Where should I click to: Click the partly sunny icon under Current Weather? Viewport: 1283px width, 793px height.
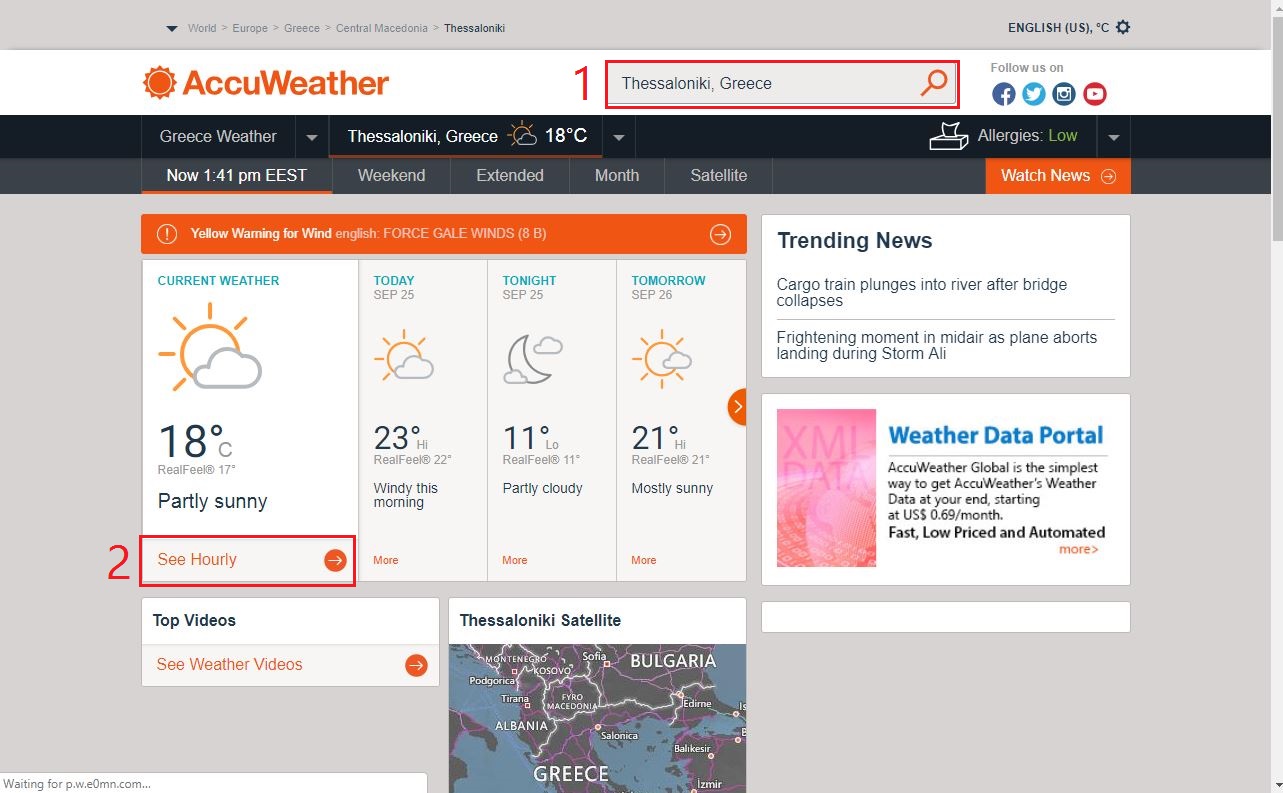(x=210, y=346)
